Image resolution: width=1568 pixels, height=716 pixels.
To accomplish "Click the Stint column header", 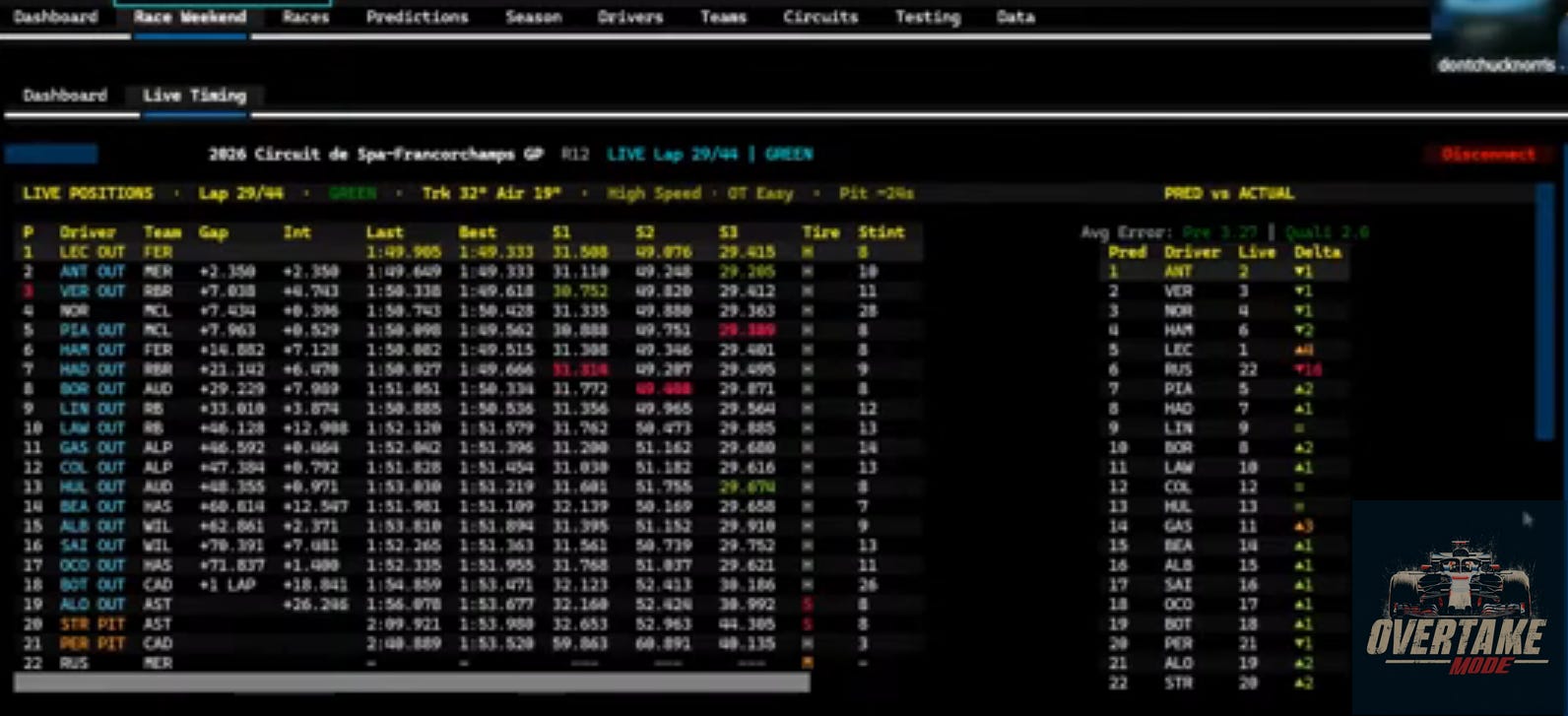I will pyautogui.click(x=881, y=232).
